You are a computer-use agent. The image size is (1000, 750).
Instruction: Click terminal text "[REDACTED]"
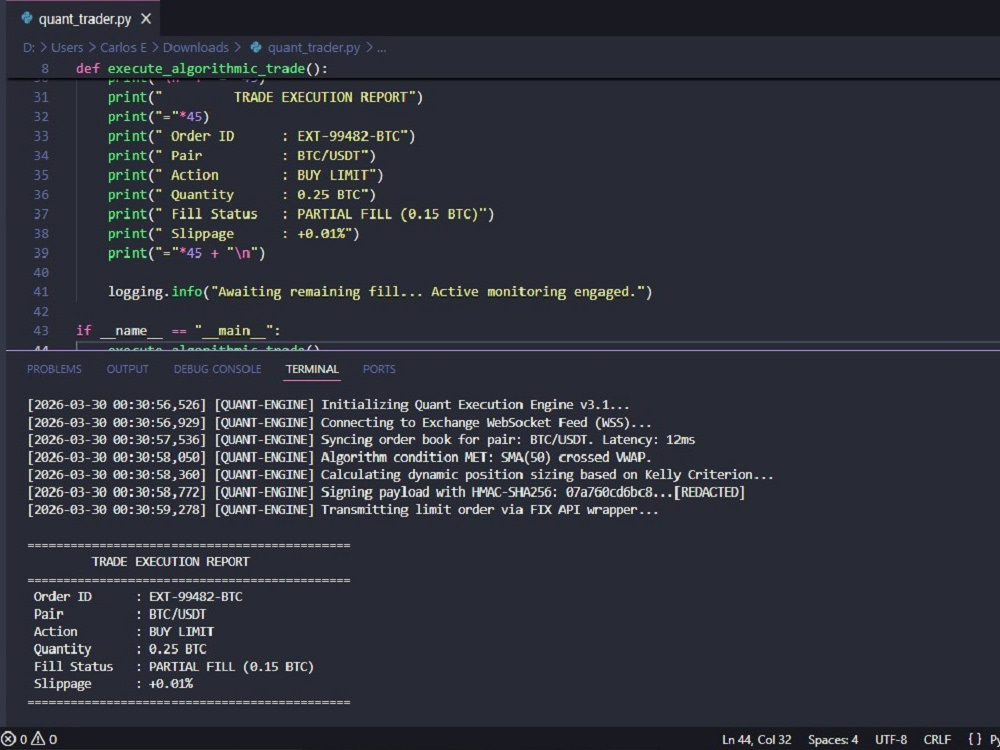709,492
